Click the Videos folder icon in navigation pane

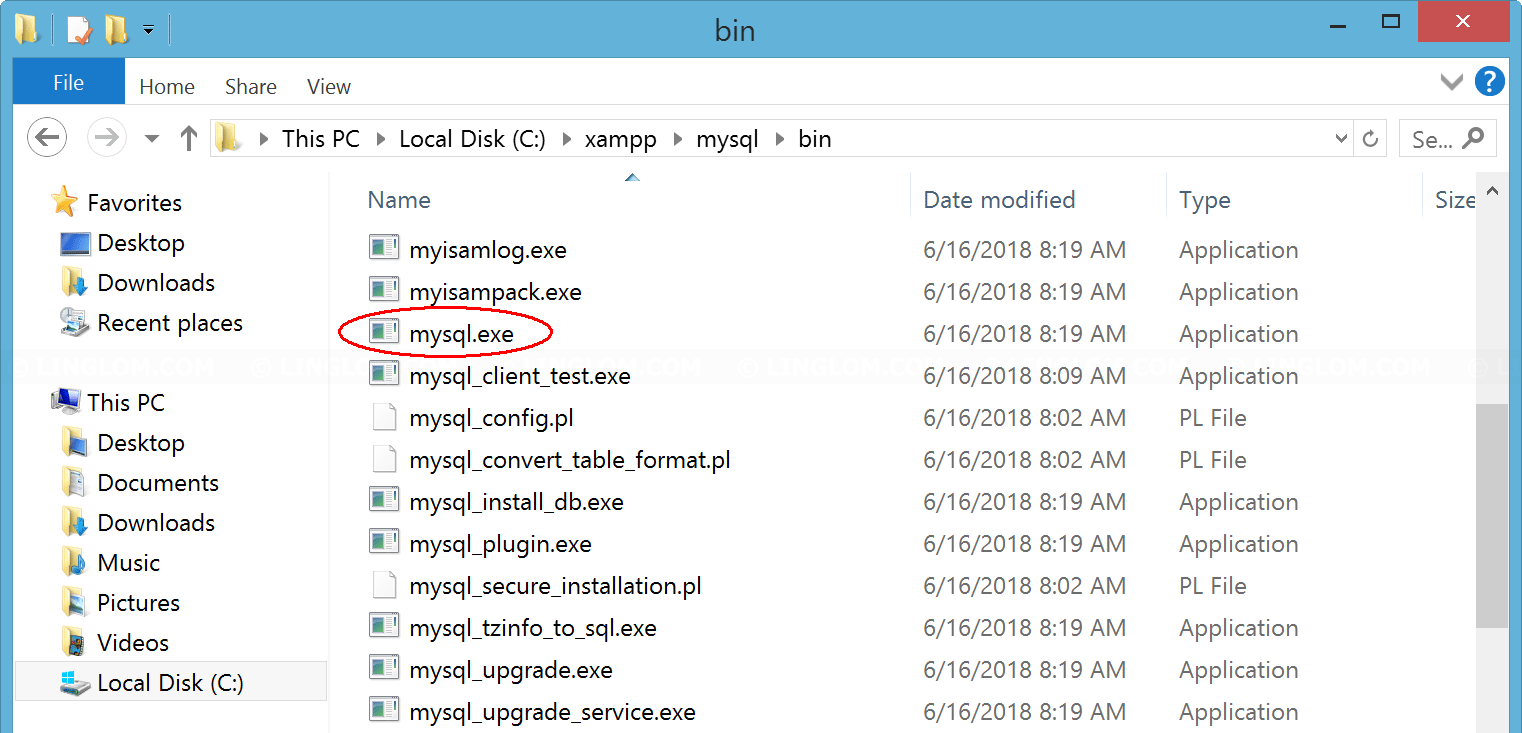74,643
